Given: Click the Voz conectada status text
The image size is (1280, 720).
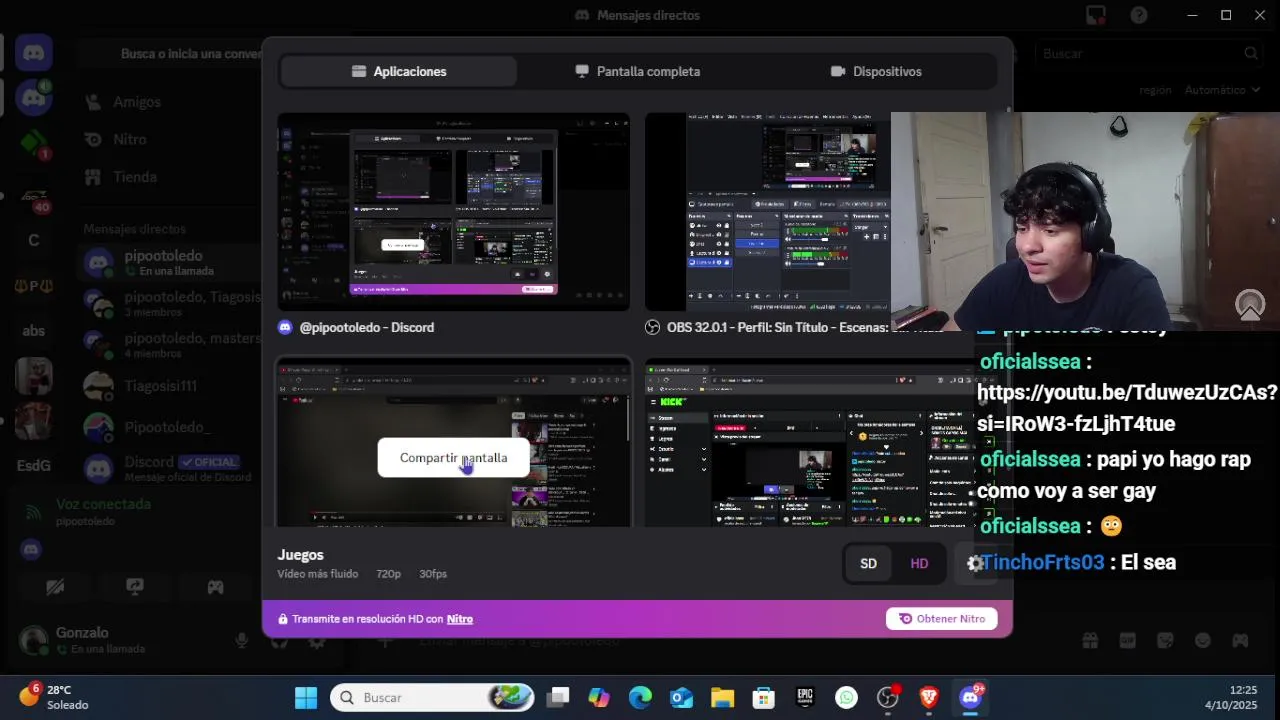Looking at the screenshot, I should [103, 504].
